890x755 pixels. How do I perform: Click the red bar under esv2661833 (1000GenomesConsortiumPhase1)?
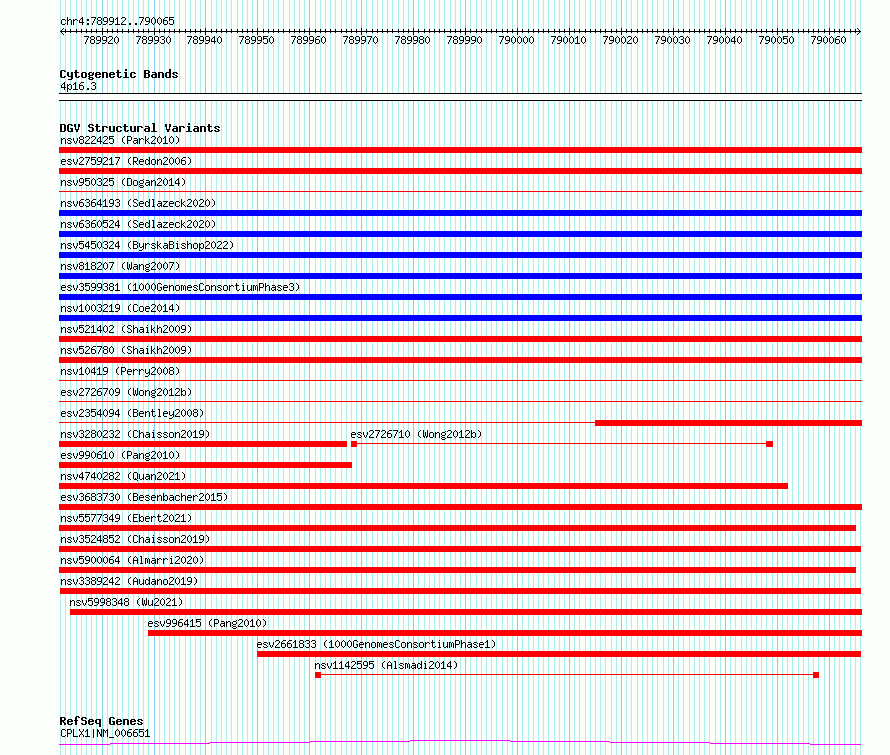click(559, 654)
